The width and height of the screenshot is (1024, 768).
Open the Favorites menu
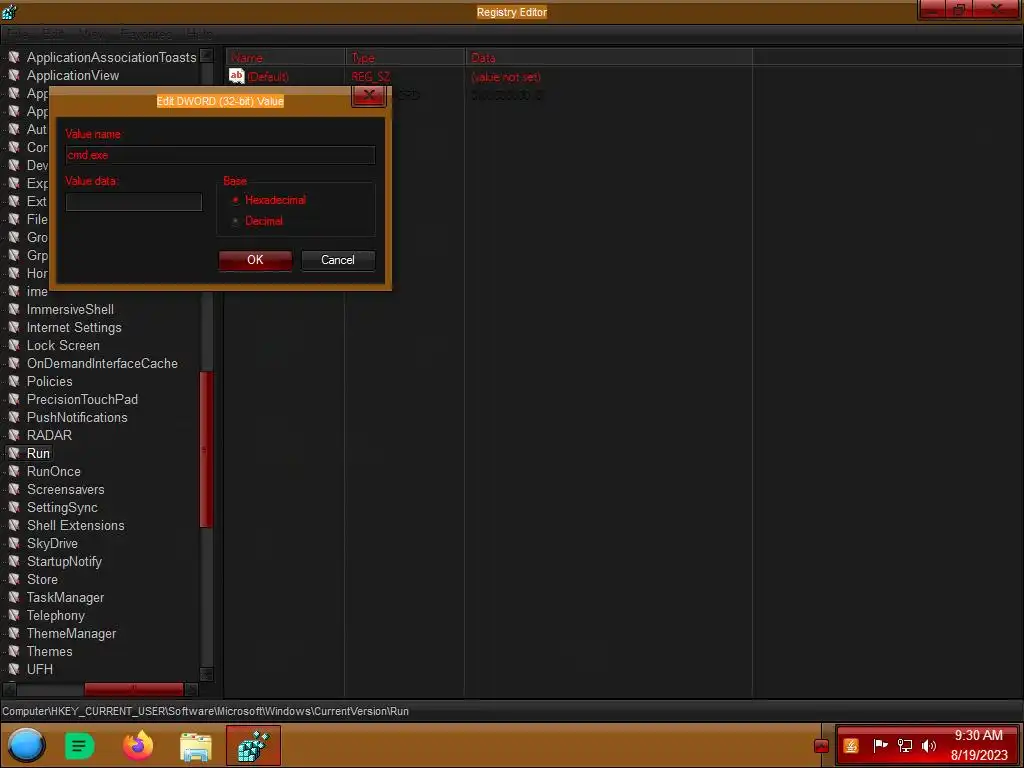pos(146,34)
